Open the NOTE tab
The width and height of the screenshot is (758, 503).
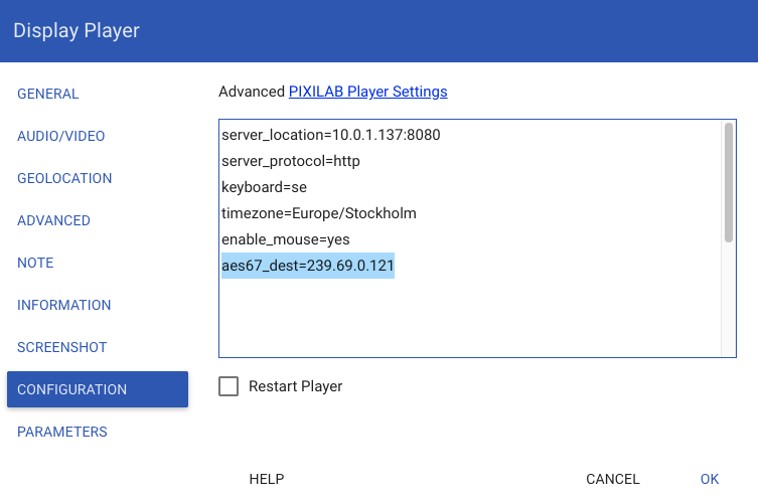[x=35, y=263]
